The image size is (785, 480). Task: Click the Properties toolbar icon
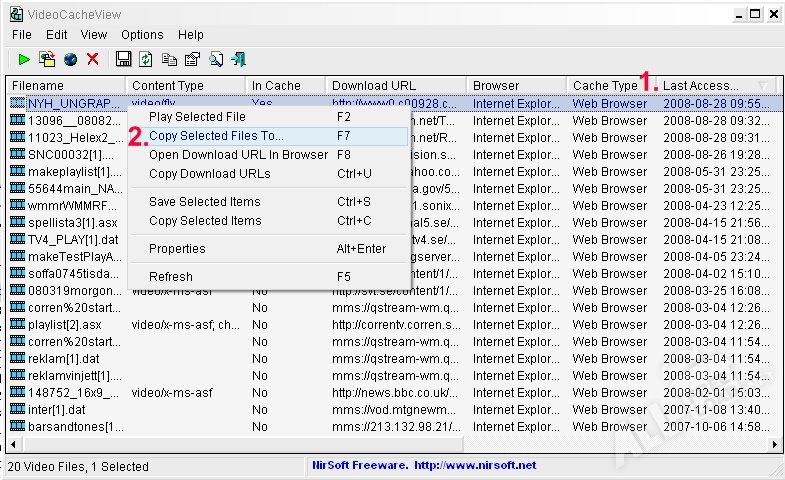click(193, 60)
